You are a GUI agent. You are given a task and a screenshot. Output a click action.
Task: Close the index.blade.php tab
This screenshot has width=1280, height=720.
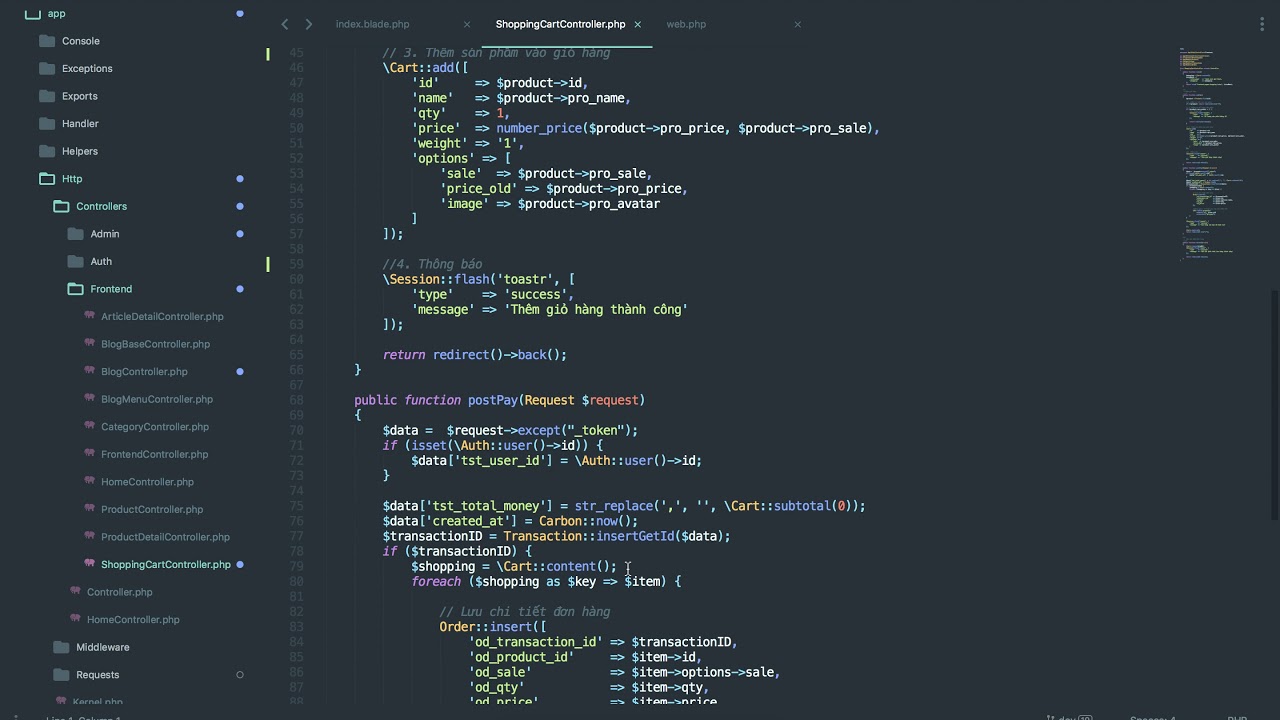467,24
